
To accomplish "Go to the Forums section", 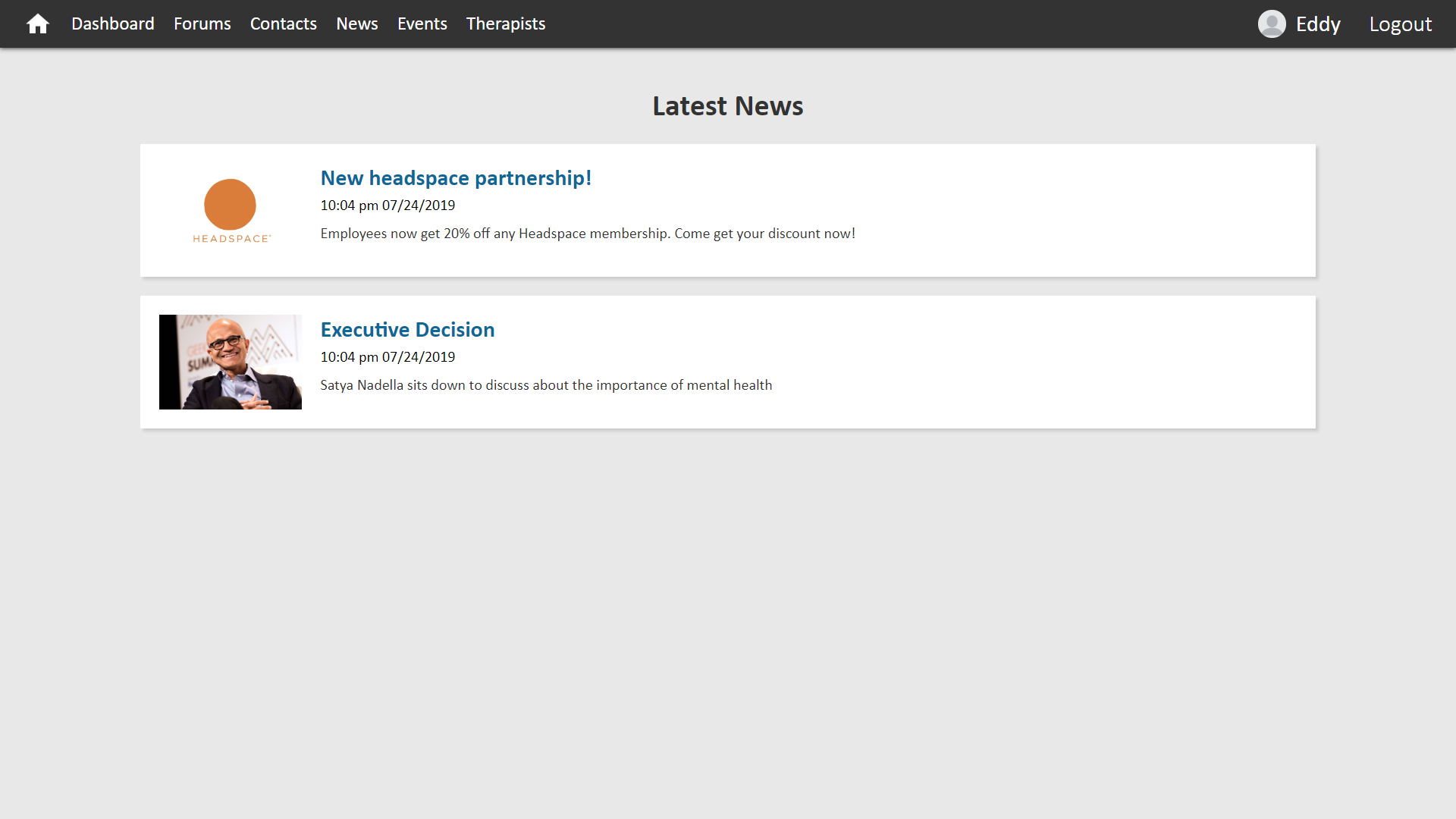I will point(202,24).
